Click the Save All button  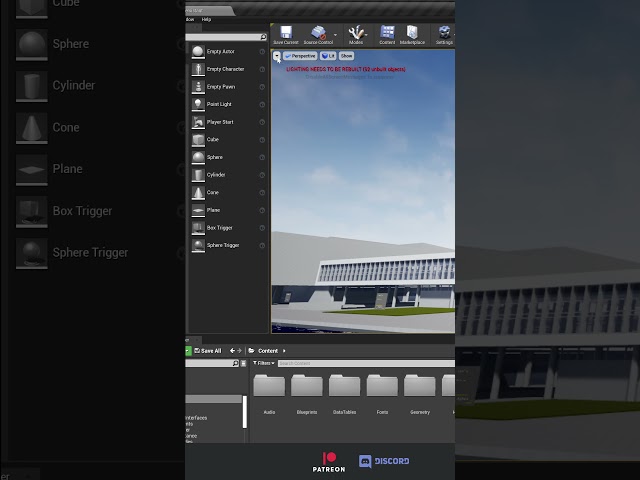point(208,351)
